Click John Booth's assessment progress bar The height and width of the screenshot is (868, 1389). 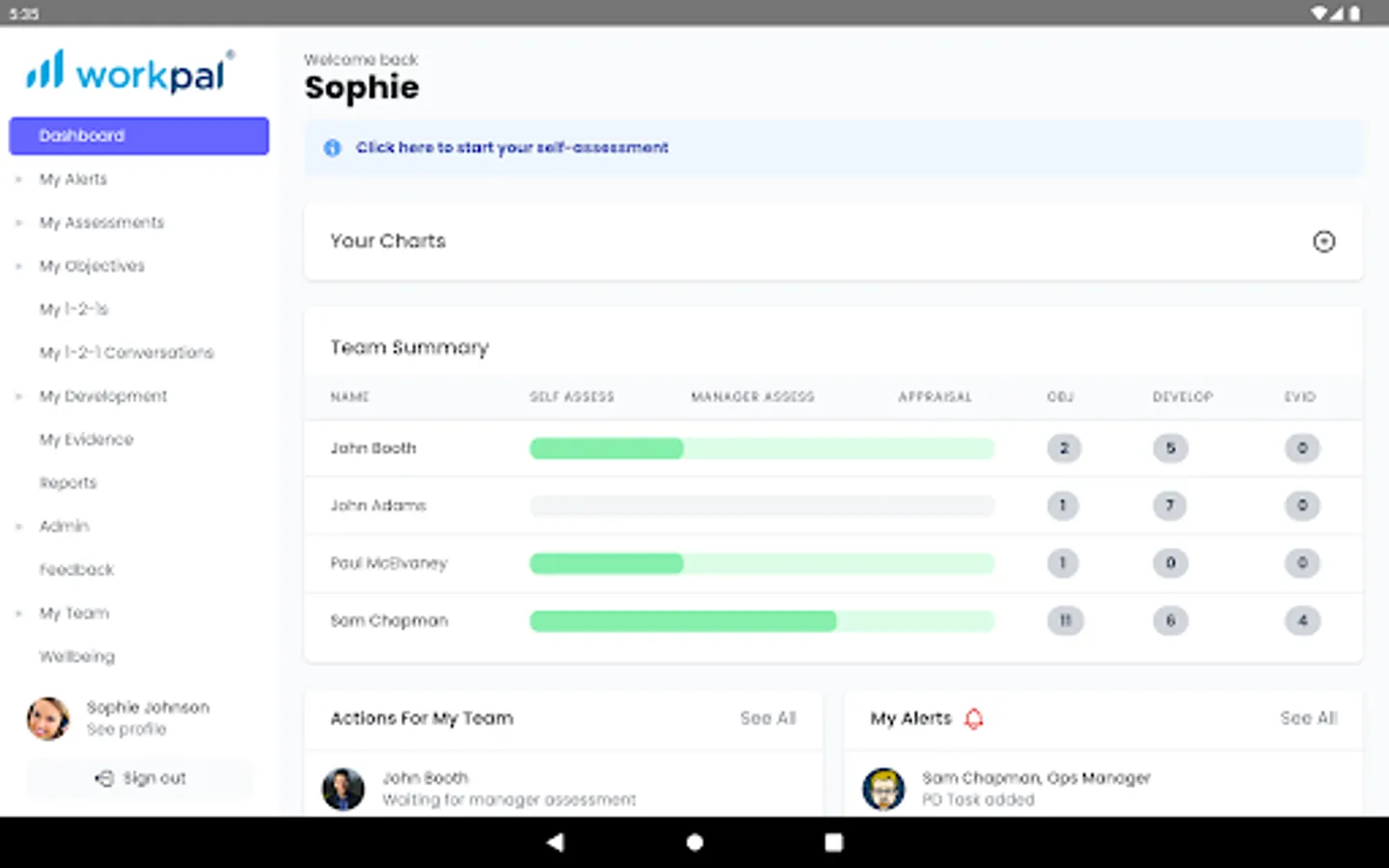[x=762, y=448]
